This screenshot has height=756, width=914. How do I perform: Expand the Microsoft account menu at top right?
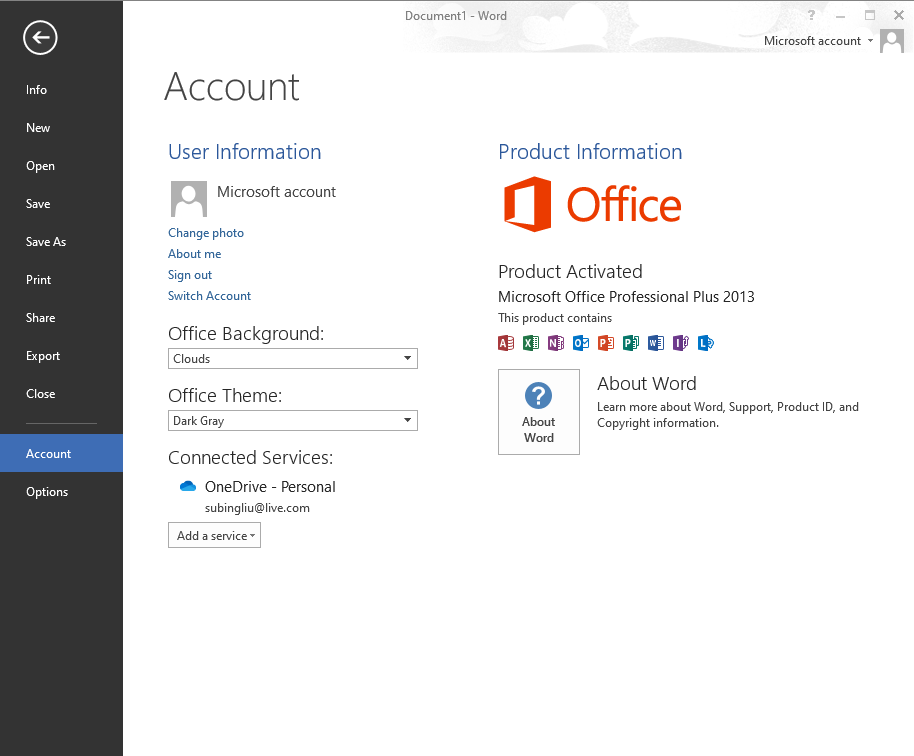pos(818,41)
